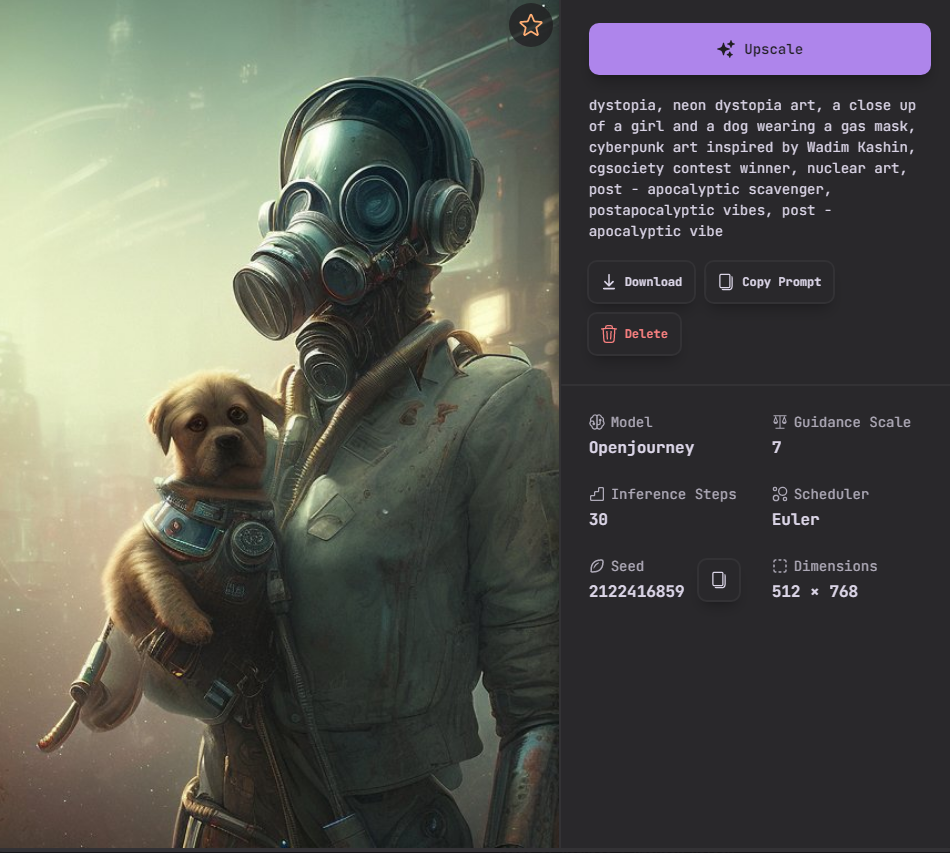This screenshot has width=950, height=853.
Task: Click the Seed leaf icon
Action: 597,566
